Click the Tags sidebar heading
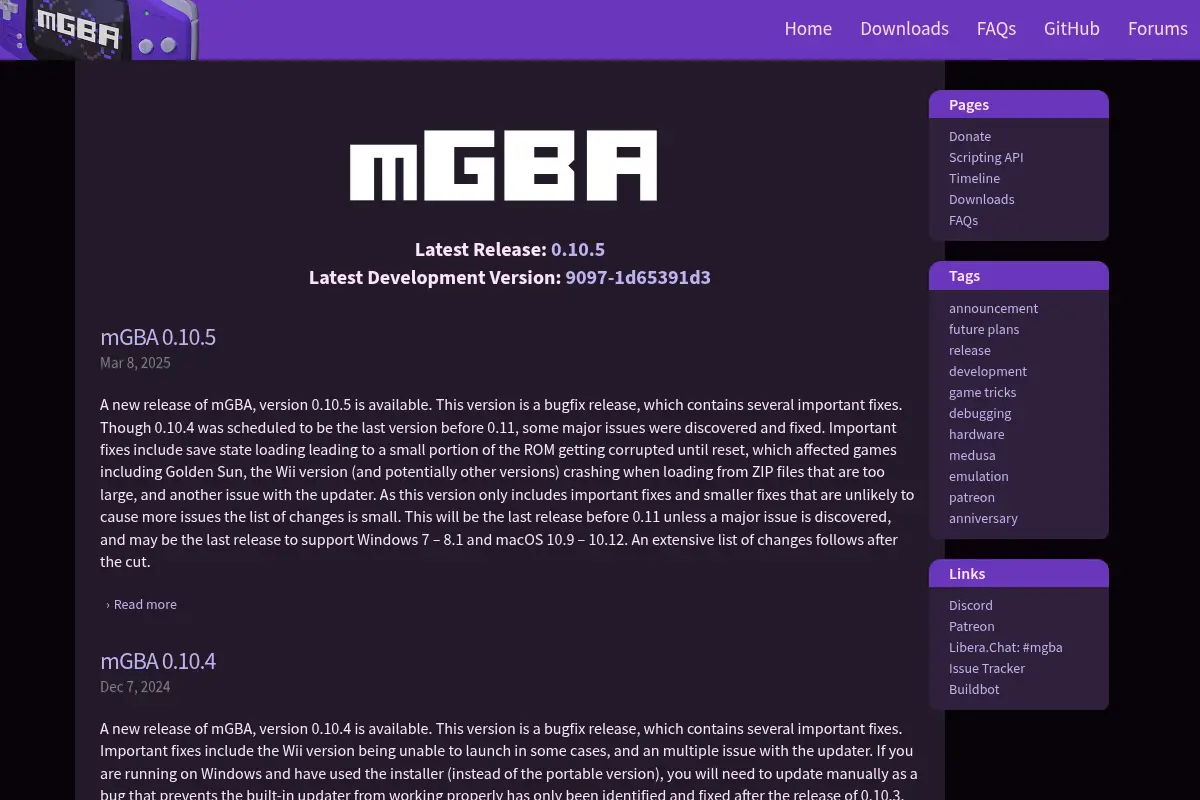Screen dimensions: 1200x800 tap(1019, 276)
